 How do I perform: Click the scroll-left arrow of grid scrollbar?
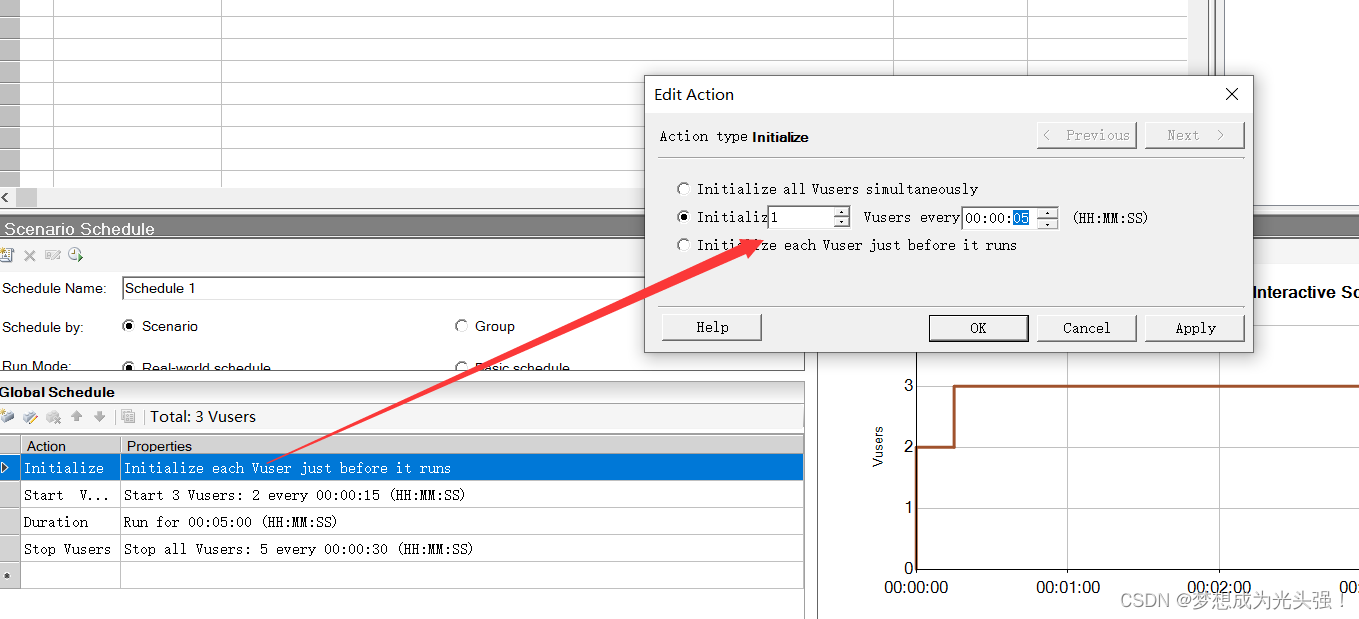tap(6, 198)
